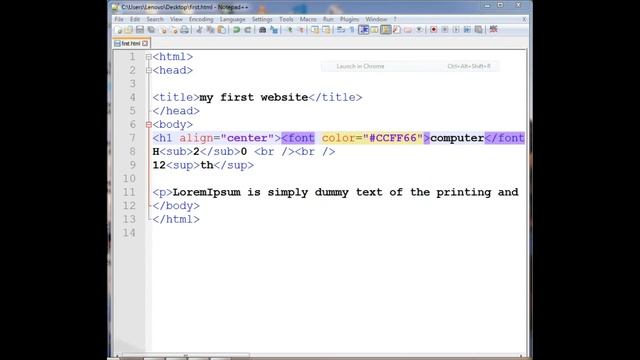
Task: Click the #CCFF66 color value in code
Action: tap(392, 138)
